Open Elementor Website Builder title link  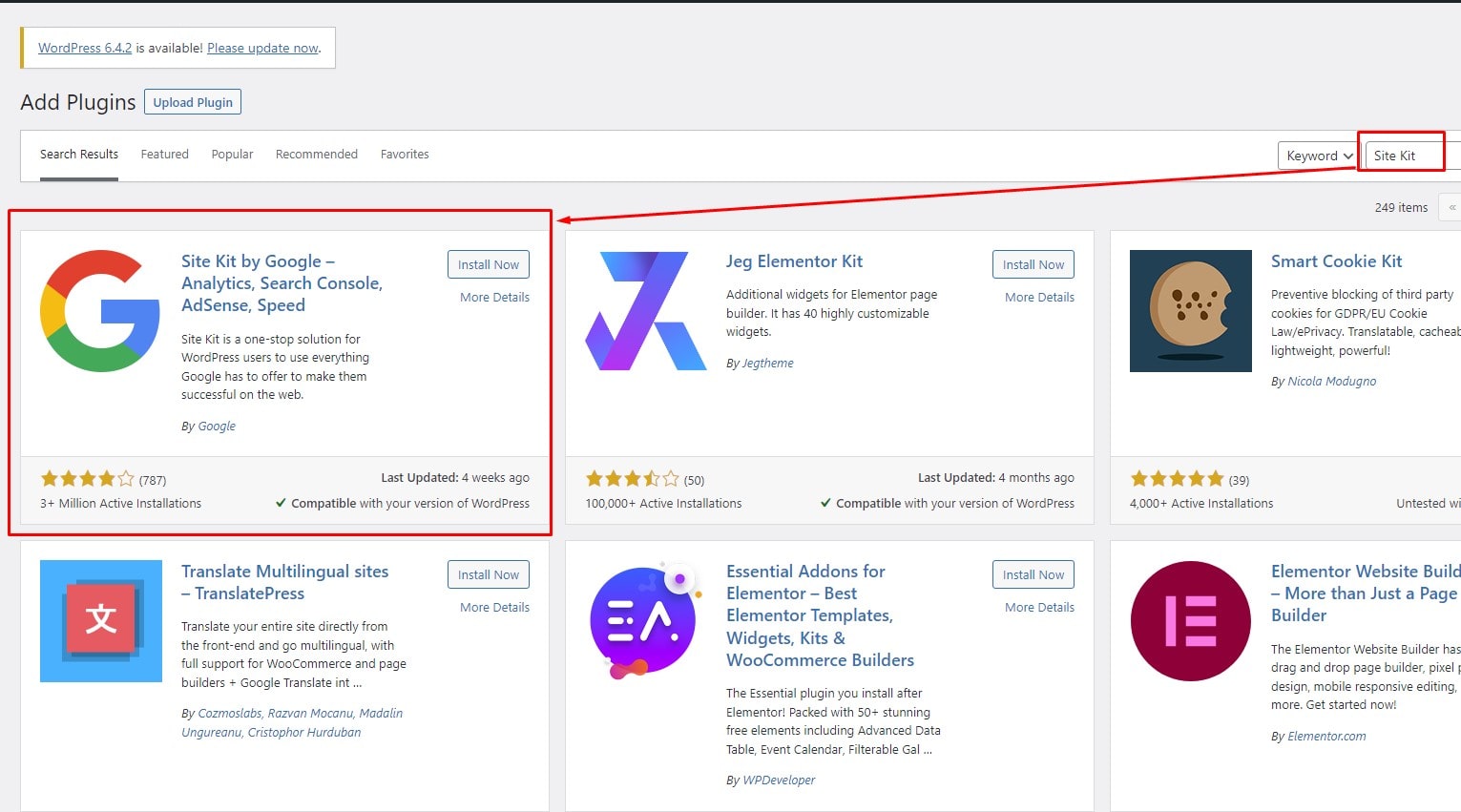1365,593
